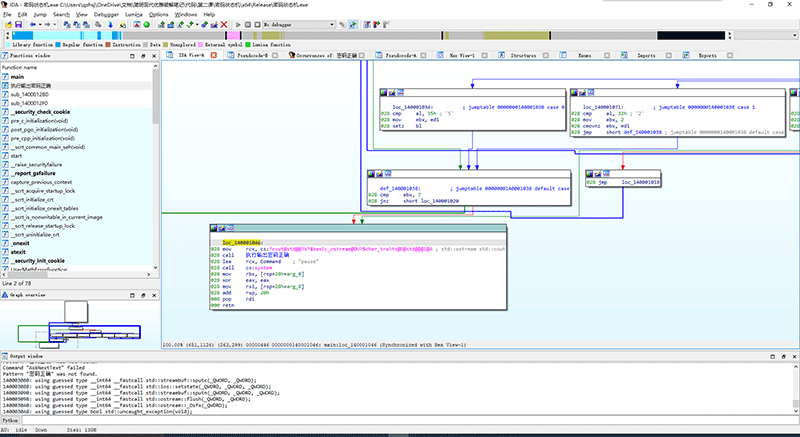Select the main function in list

pos(17,76)
